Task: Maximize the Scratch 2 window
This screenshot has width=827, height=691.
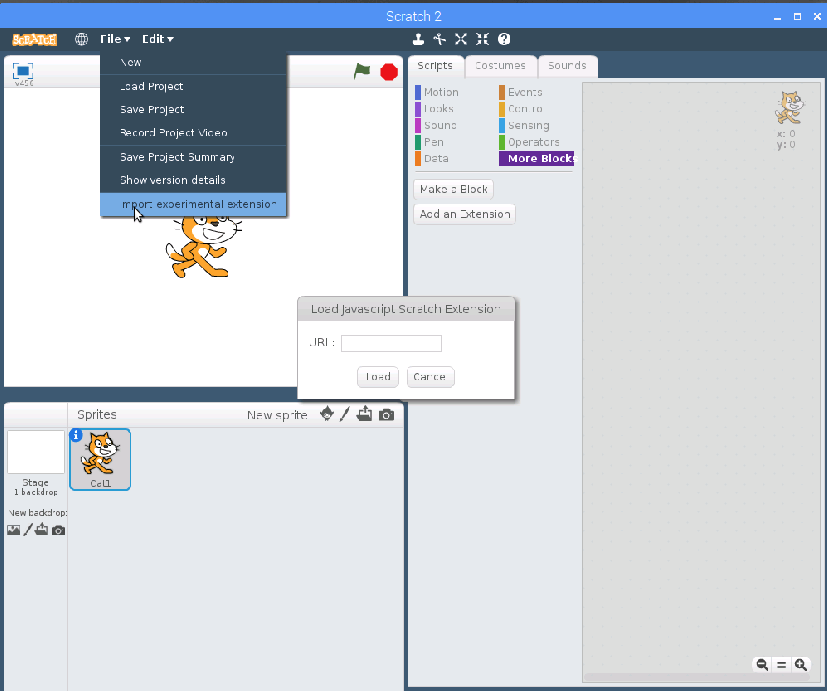Action: 797,17
